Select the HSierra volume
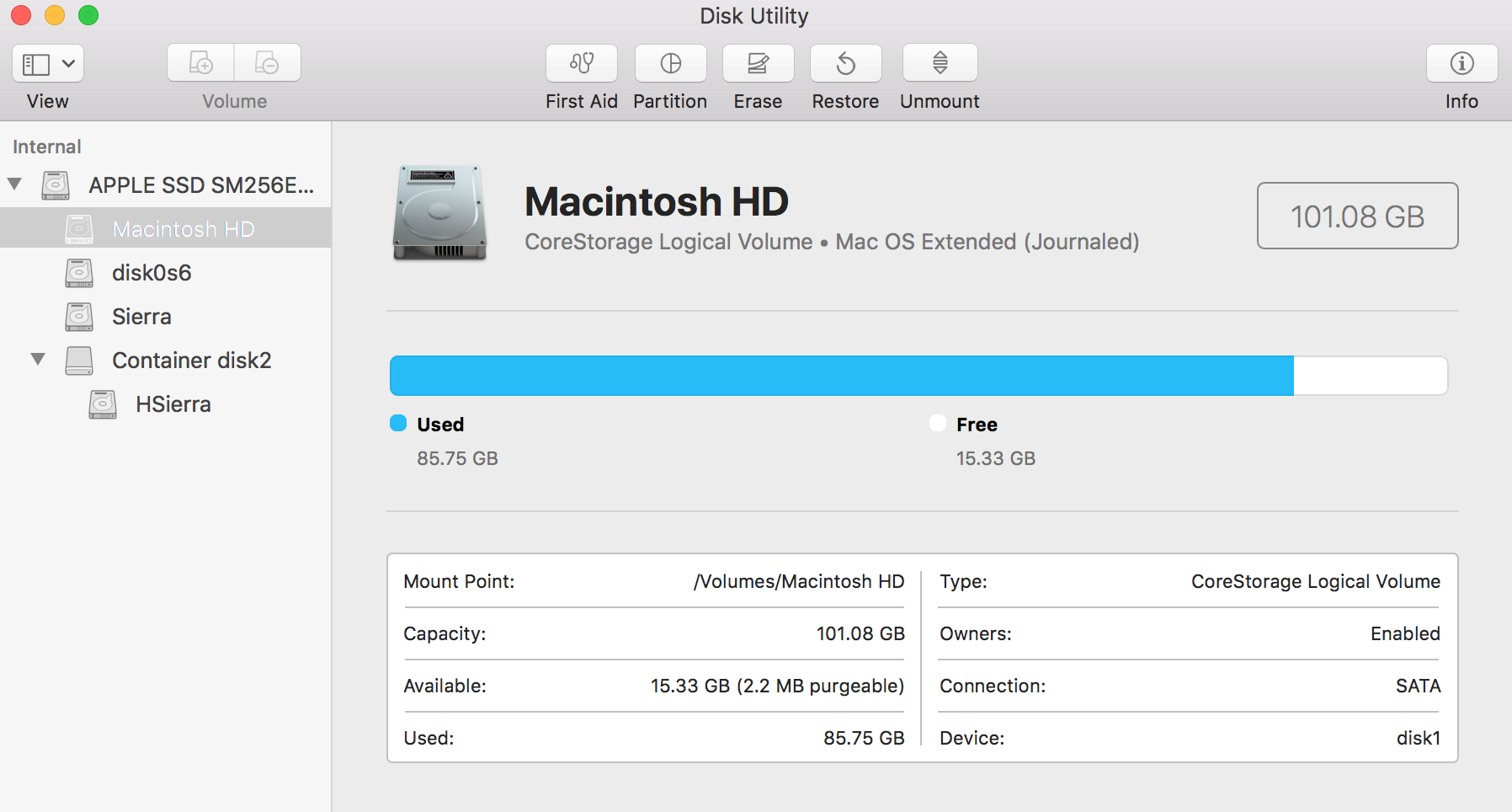Screen dimensions: 1512x812 tap(173, 403)
